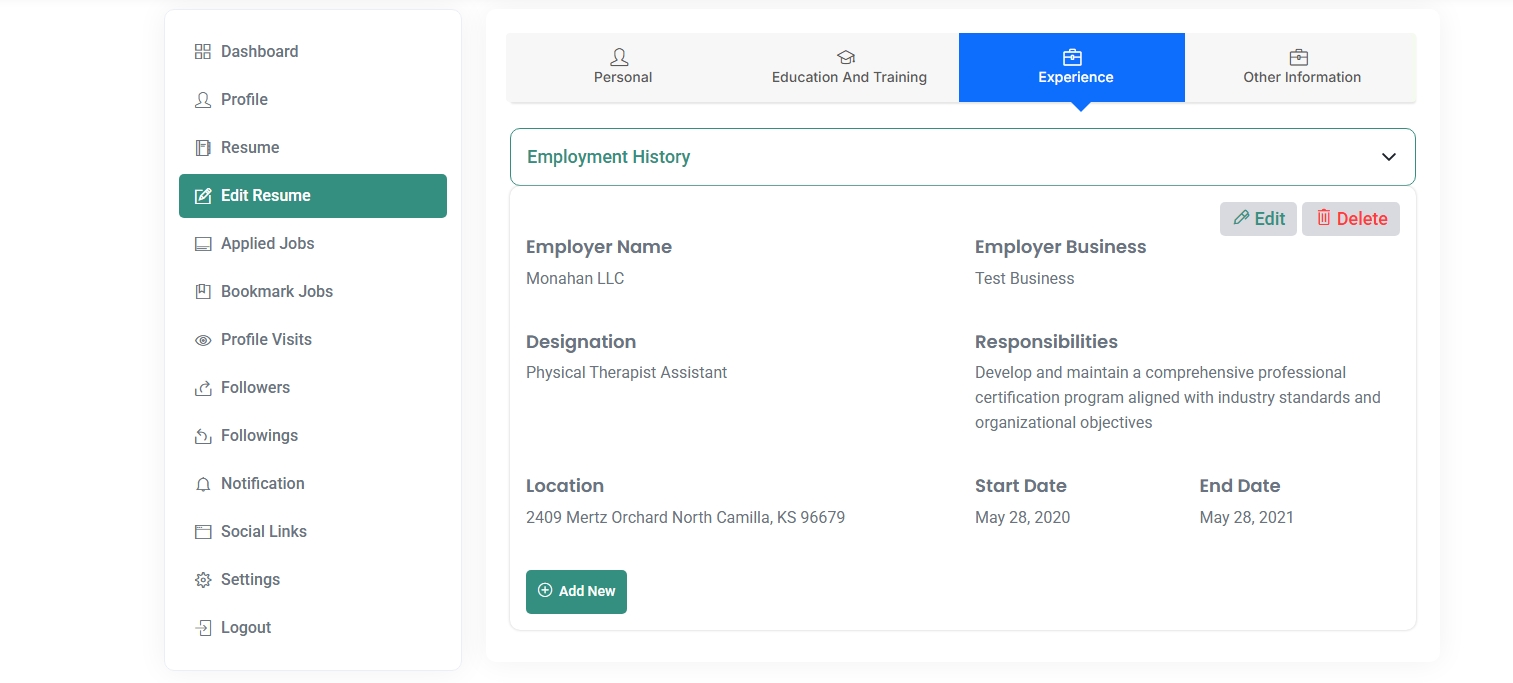Click the plus circle icon in Add New
1513x683 pixels.
coord(545,590)
